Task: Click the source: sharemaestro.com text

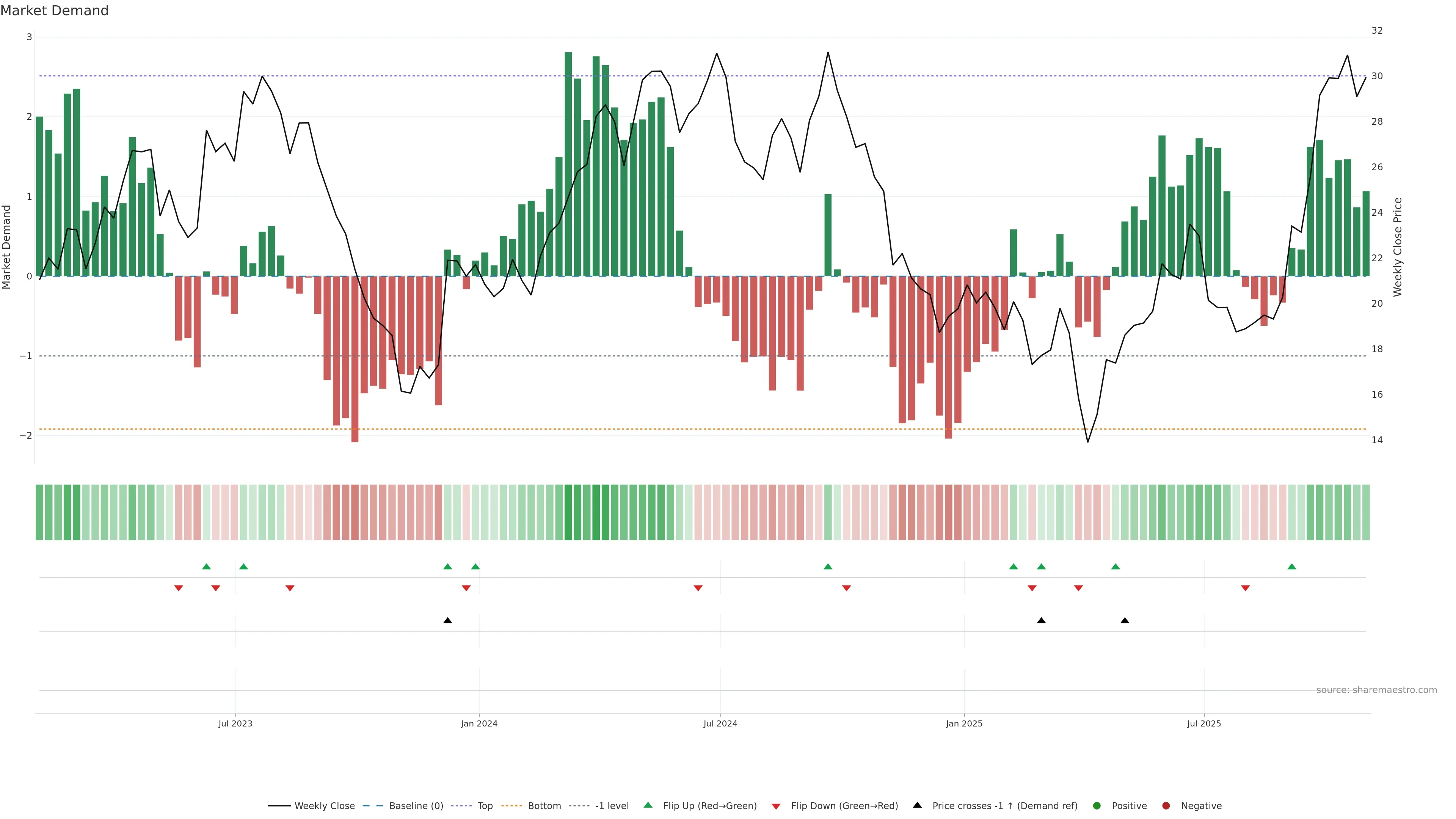Action: pos(1376,690)
